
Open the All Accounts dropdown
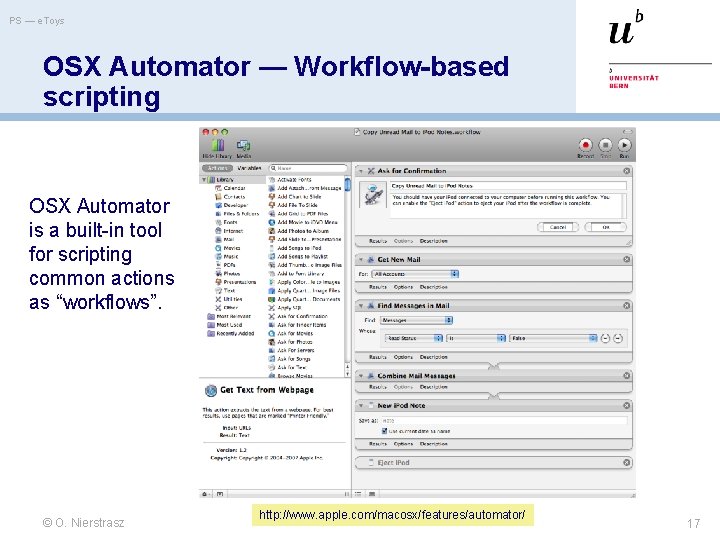tap(415, 274)
